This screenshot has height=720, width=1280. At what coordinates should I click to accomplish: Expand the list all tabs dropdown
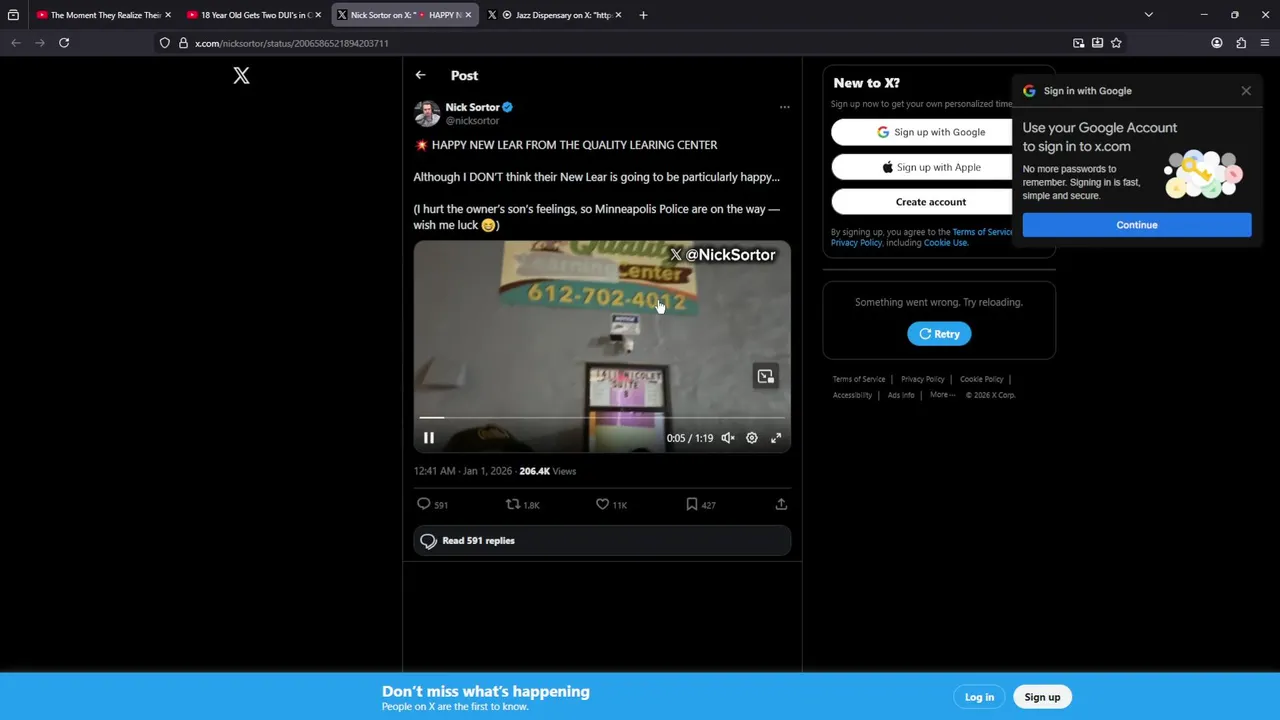click(1148, 15)
